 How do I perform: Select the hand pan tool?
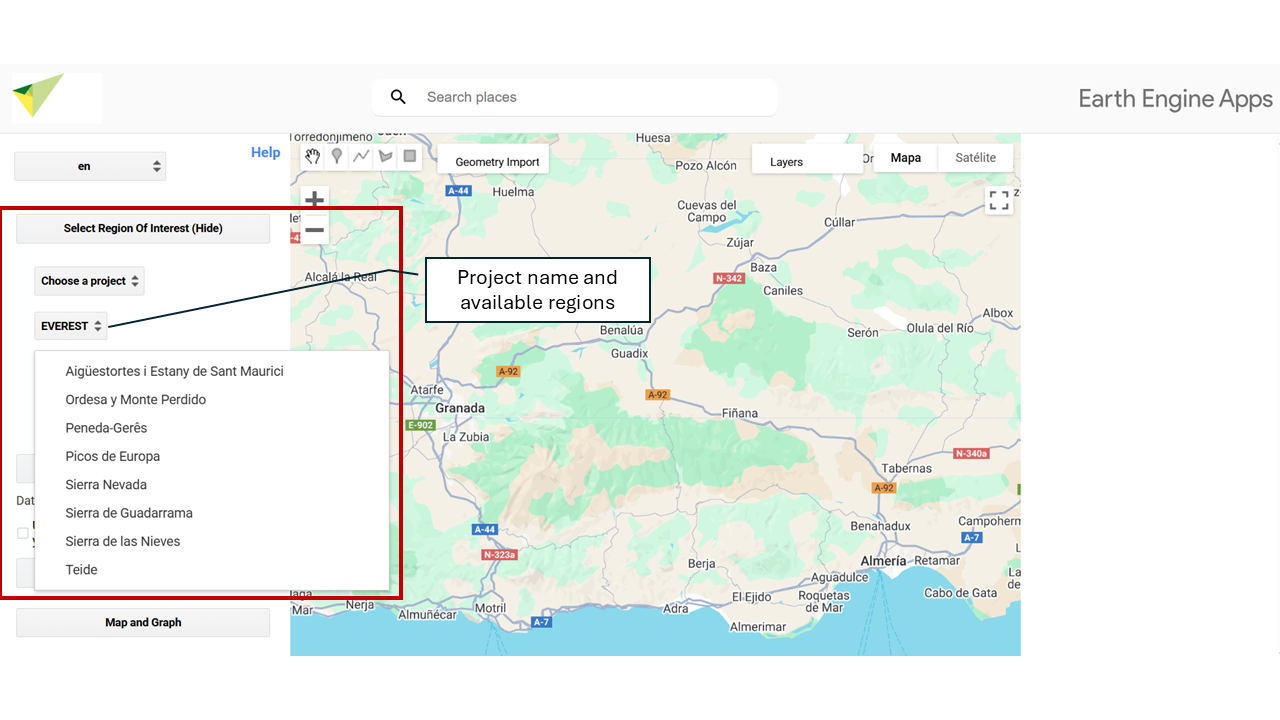(x=313, y=156)
